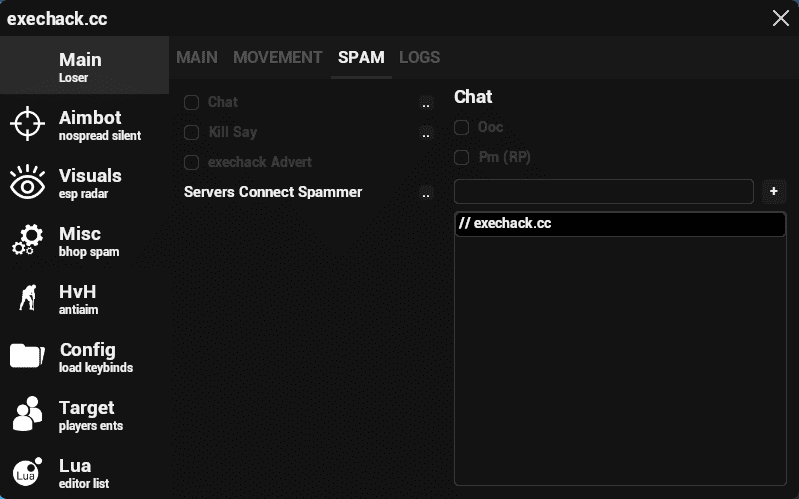The height and width of the screenshot is (499, 799).
Task: Enable the Chat spam checkbox
Action: pyautogui.click(x=192, y=102)
